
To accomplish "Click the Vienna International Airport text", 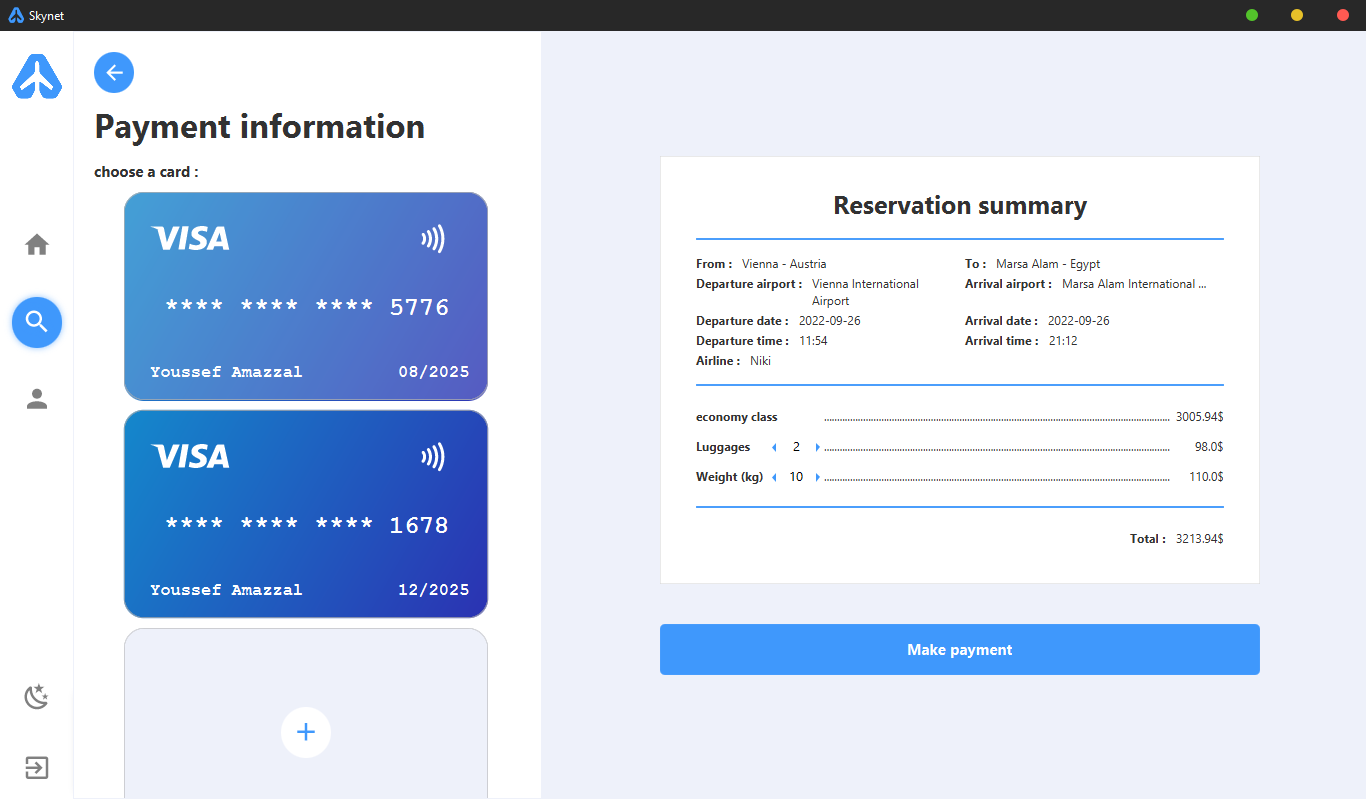I will point(865,292).
